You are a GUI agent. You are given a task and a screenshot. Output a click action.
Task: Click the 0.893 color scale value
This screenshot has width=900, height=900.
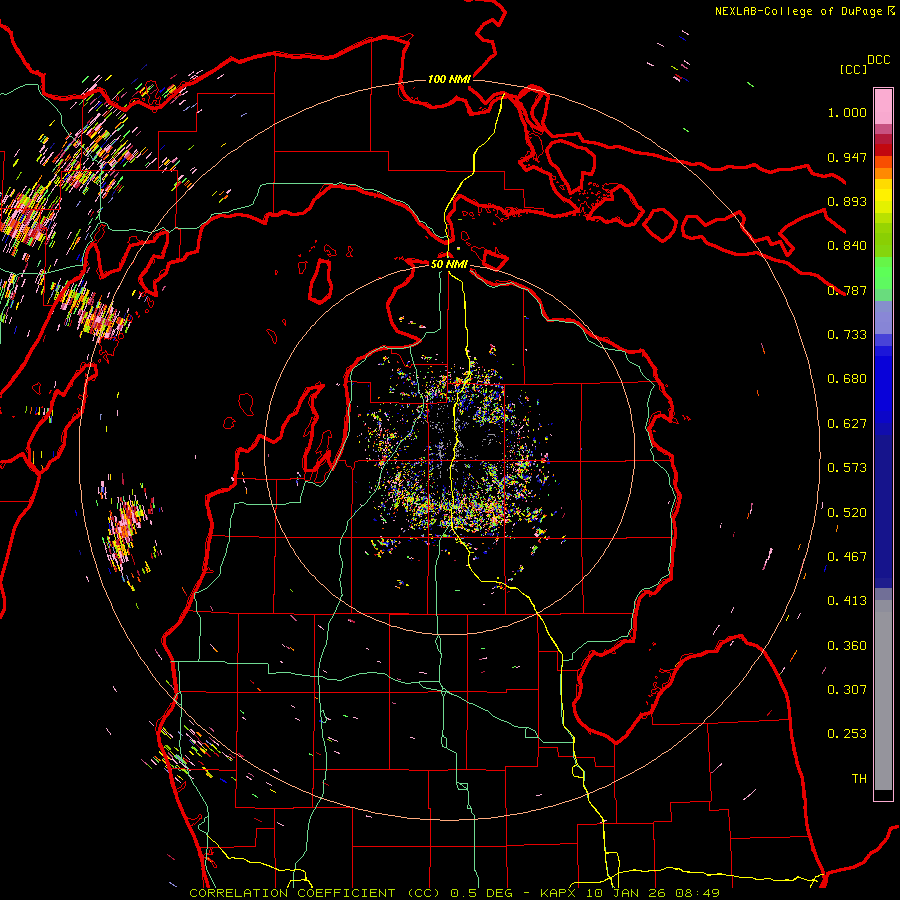click(x=847, y=201)
